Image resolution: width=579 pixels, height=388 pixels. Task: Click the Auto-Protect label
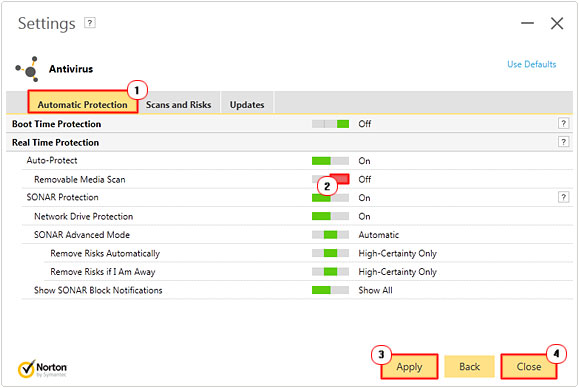tap(52, 161)
